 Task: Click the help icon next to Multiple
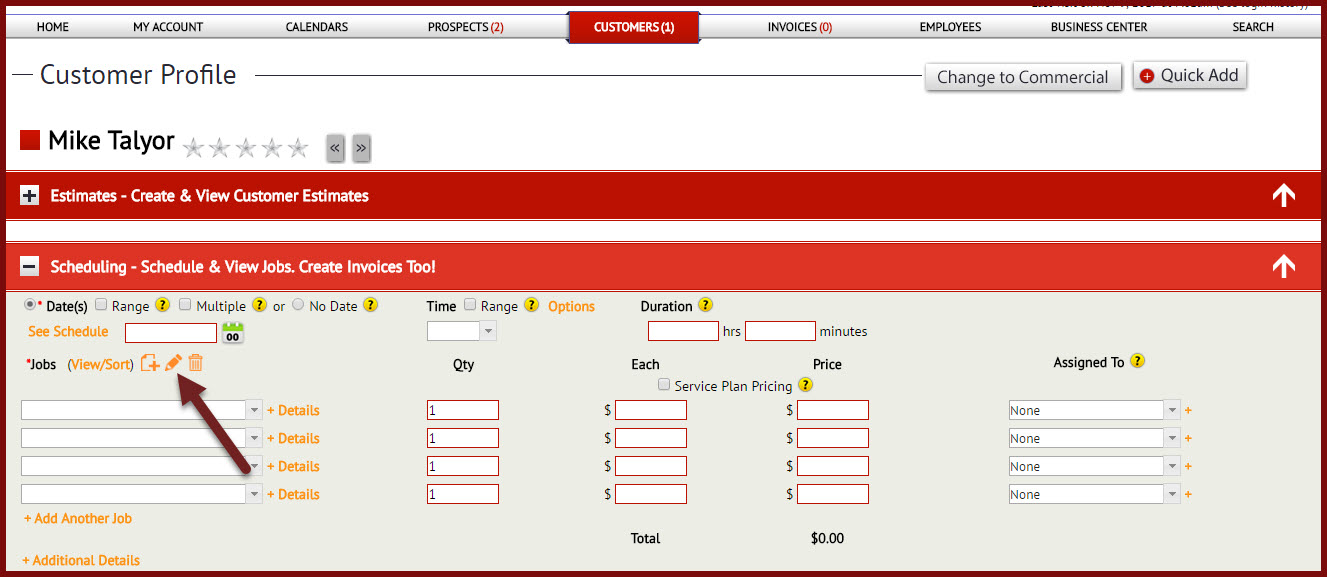260,306
